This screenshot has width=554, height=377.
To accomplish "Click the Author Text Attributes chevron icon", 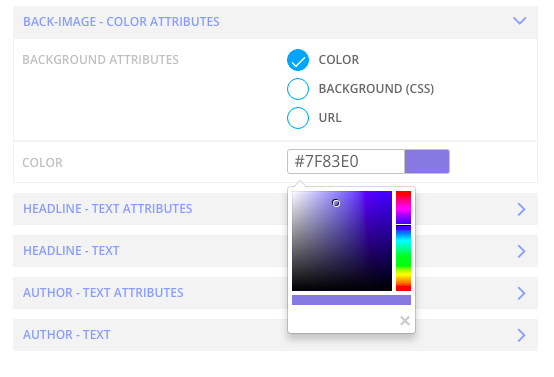I will click(521, 293).
